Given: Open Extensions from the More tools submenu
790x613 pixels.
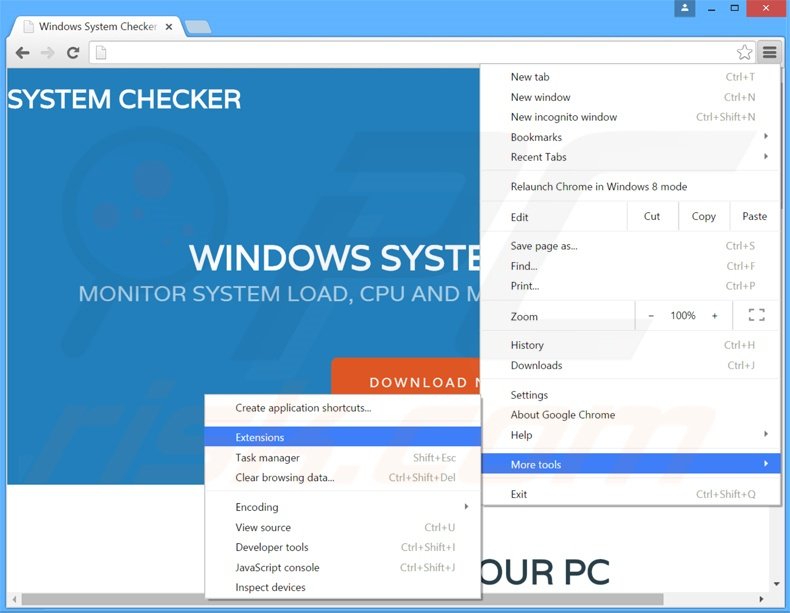Looking at the screenshot, I should point(343,437).
